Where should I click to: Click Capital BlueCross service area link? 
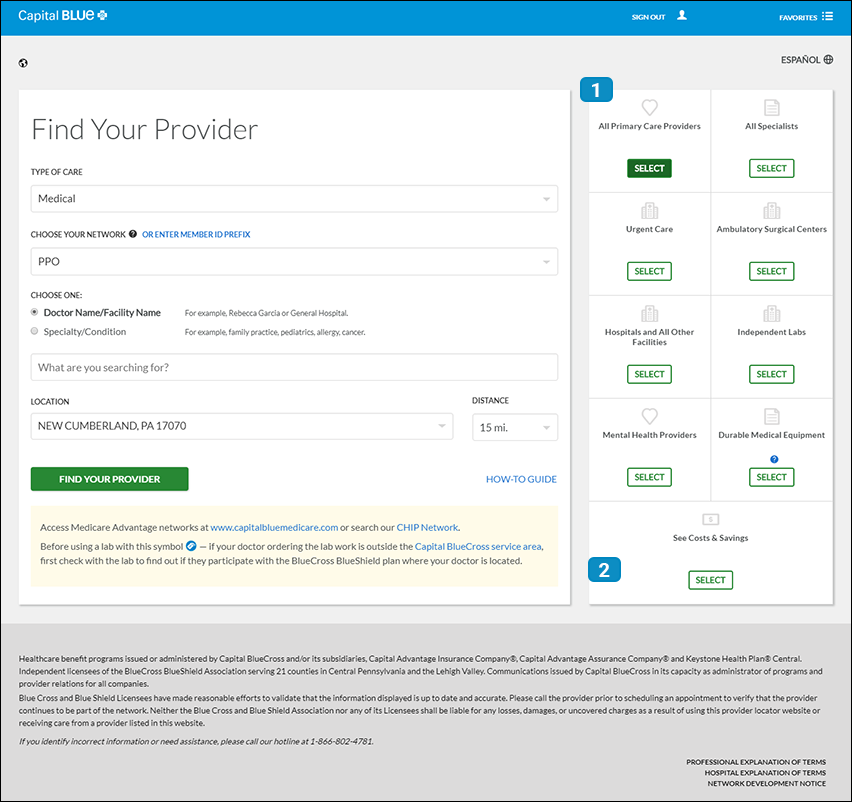[478, 546]
